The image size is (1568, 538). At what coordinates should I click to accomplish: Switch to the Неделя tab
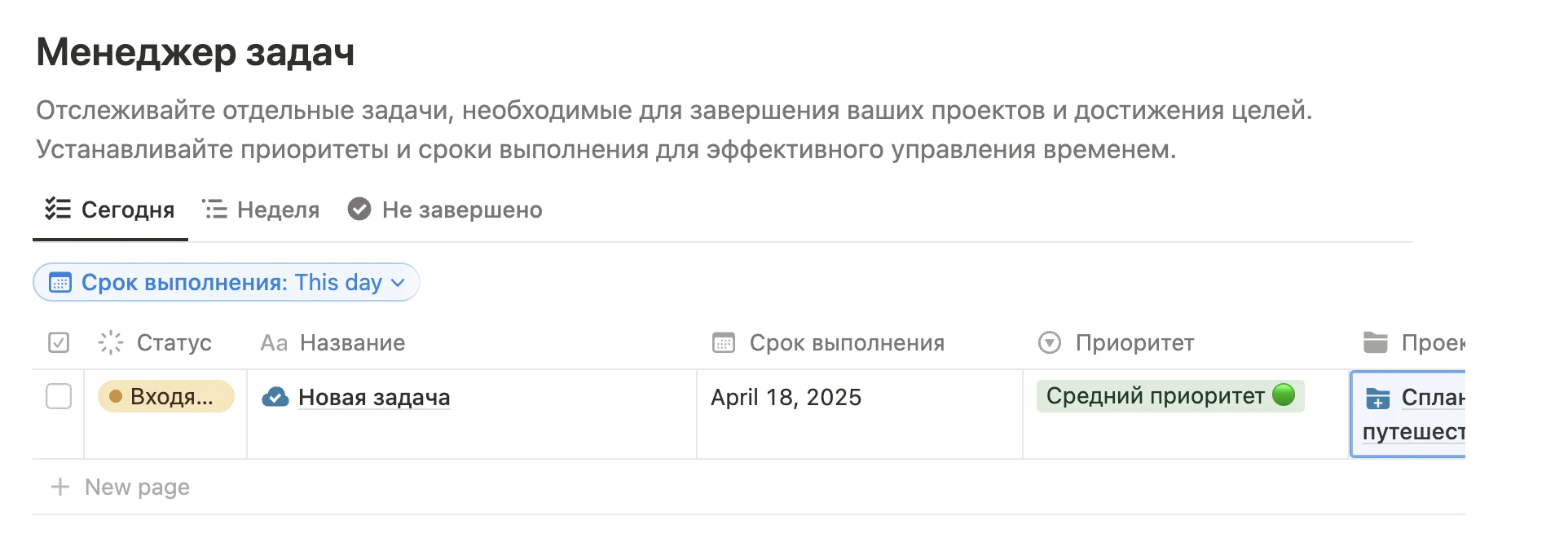pos(278,209)
